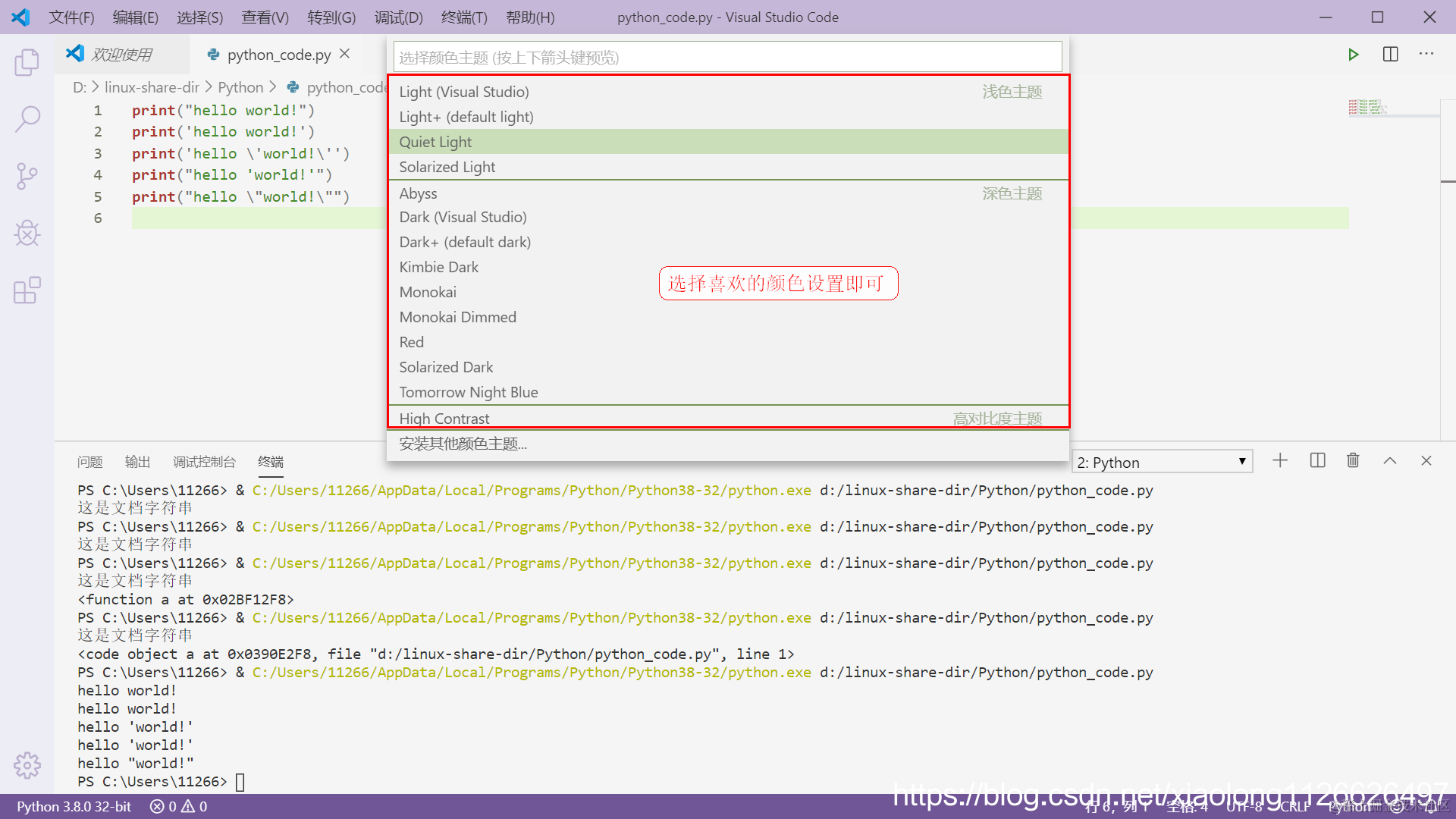This screenshot has width=1456, height=819.
Task: Click Python 3.8.0 32-bit interpreter in status bar
Action: click(74, 806)
